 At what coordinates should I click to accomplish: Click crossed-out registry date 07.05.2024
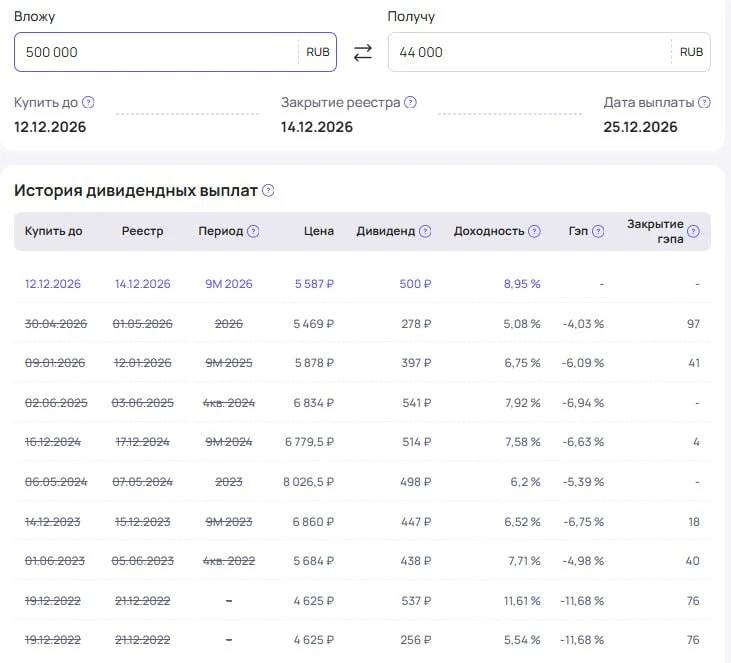[143, 482]
